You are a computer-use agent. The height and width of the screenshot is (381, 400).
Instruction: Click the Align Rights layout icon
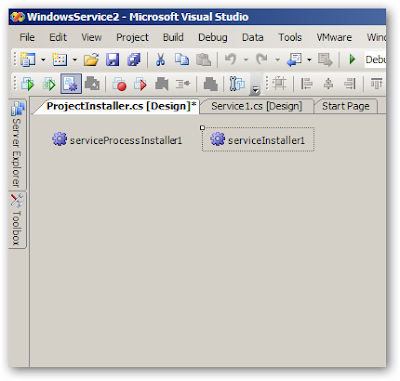click(x=350, y=83)
